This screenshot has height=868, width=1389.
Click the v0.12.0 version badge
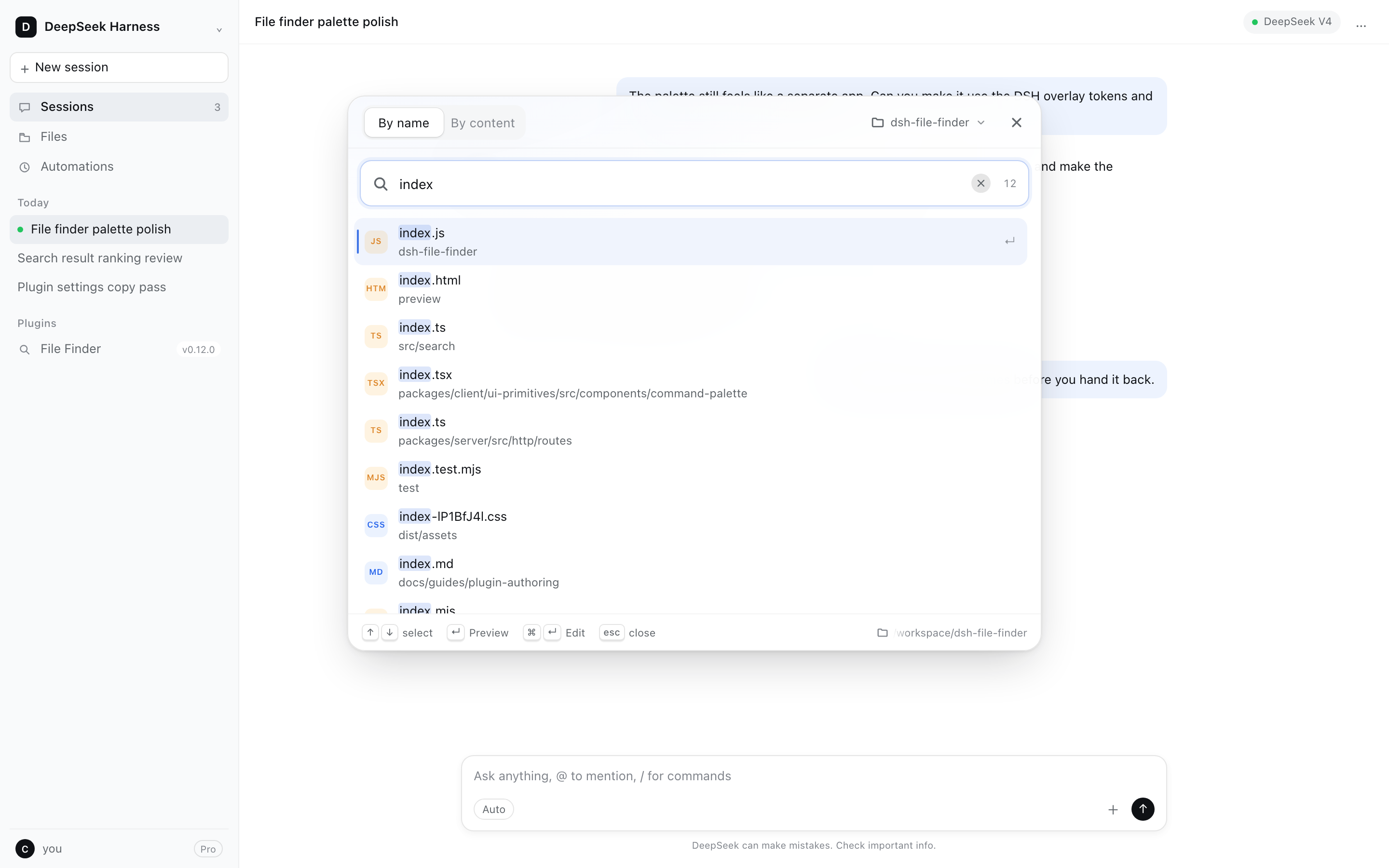198,349
